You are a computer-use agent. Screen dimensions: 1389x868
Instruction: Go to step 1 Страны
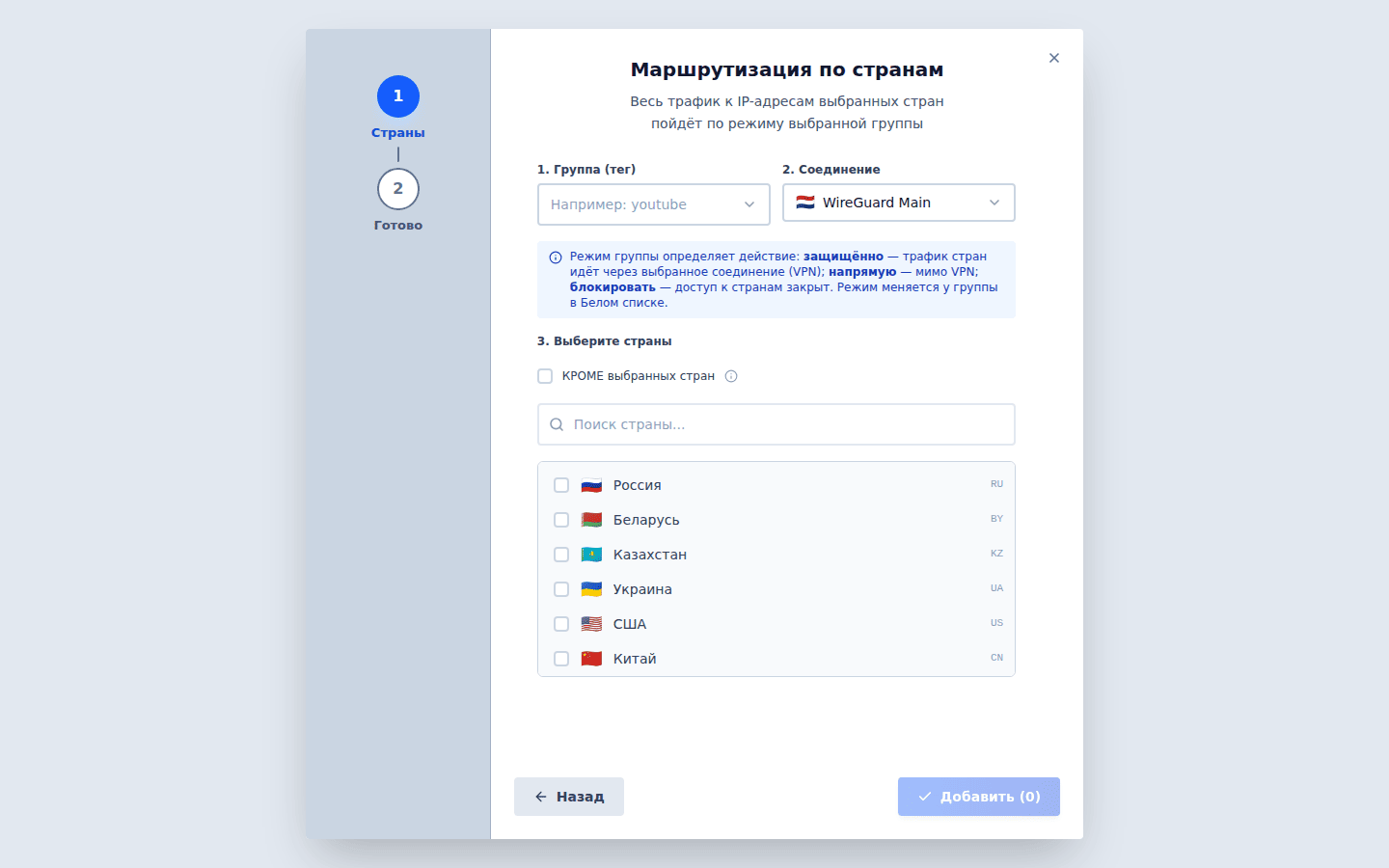click(398, 96)
